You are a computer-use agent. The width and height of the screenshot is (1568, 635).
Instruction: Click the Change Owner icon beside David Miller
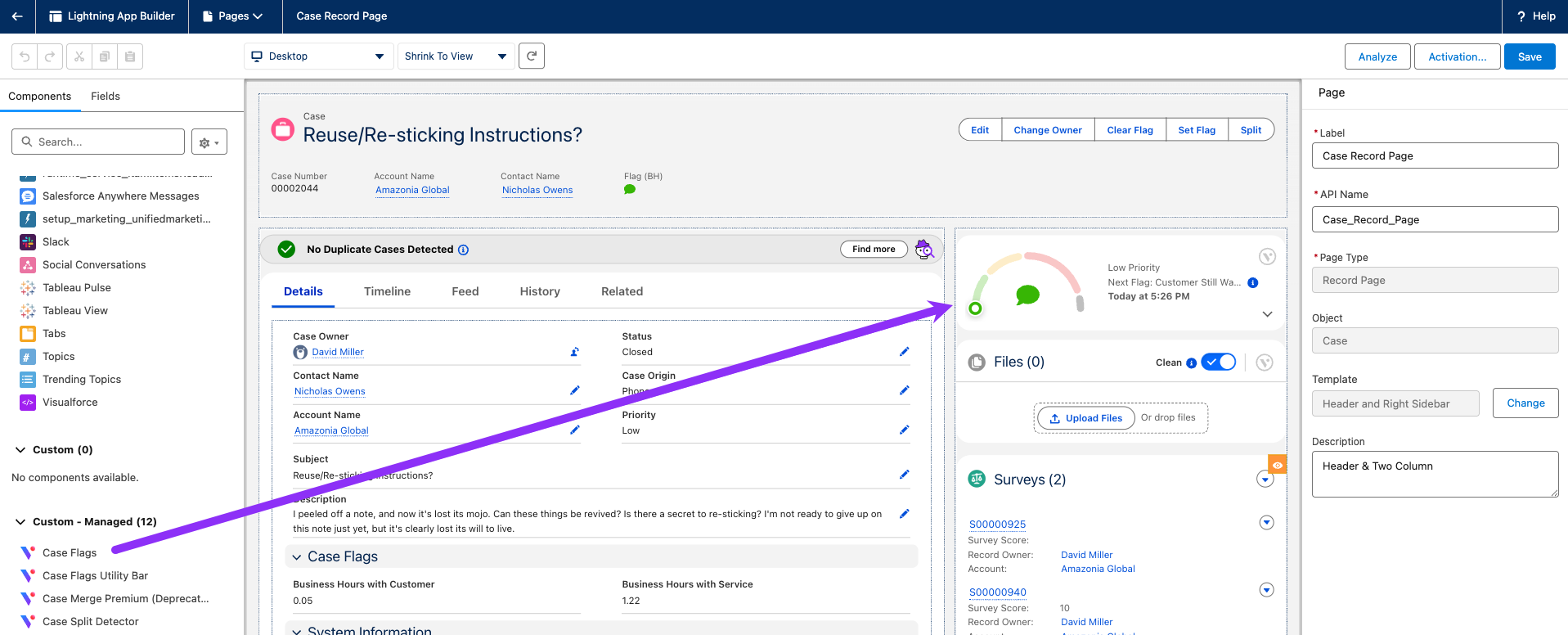[575, 352]
